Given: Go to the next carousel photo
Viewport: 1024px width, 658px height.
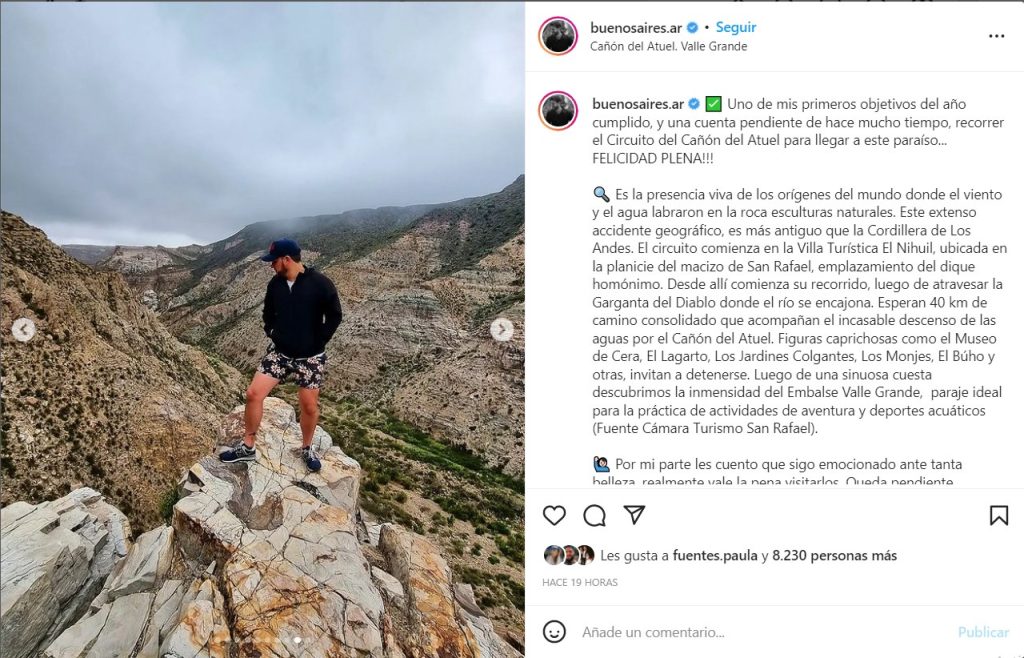Looking at the screenshot, I should click(x=503, y=330).
